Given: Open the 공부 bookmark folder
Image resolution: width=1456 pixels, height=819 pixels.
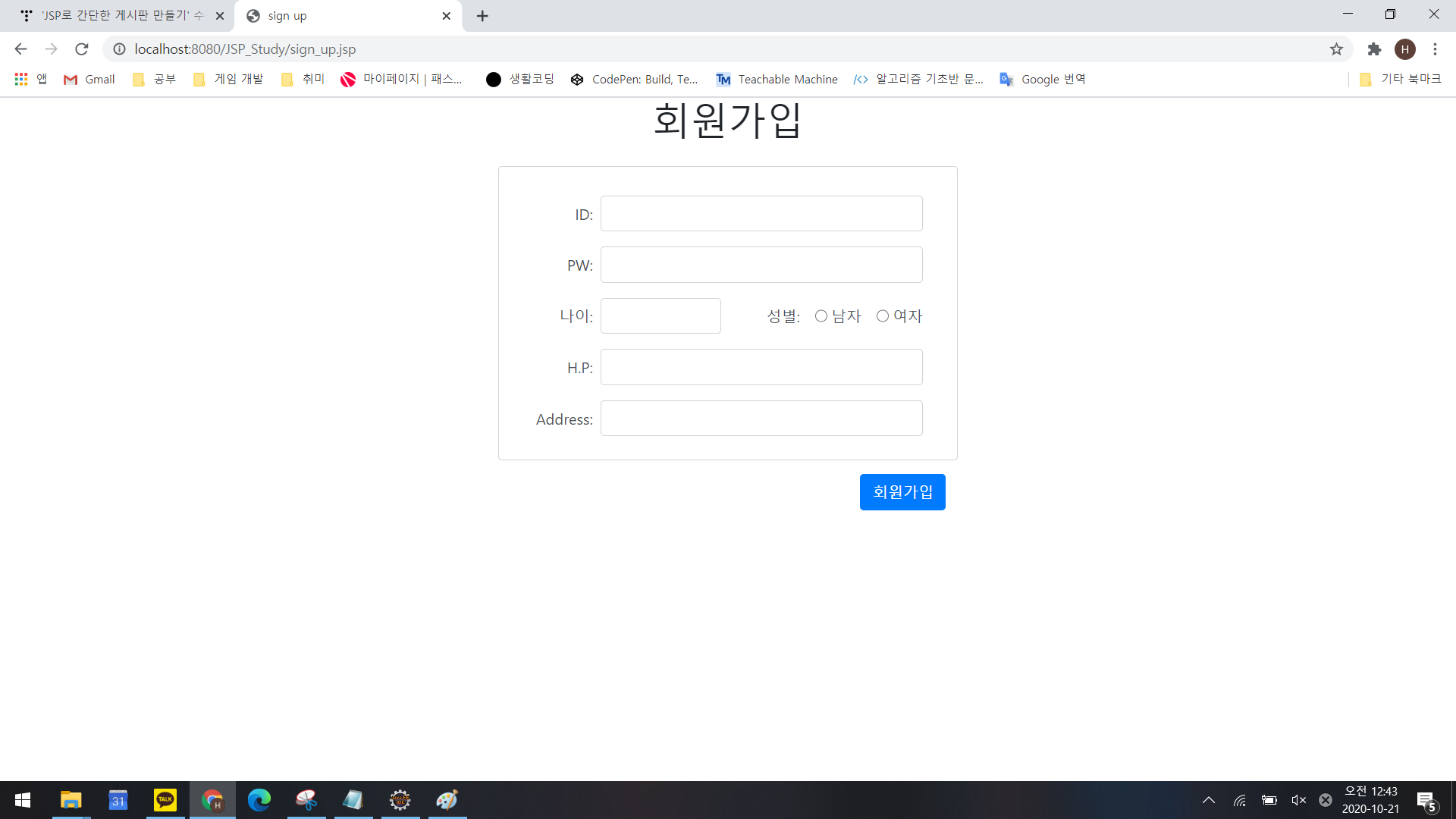Looking at the screenshot, I should coord(154,79).
